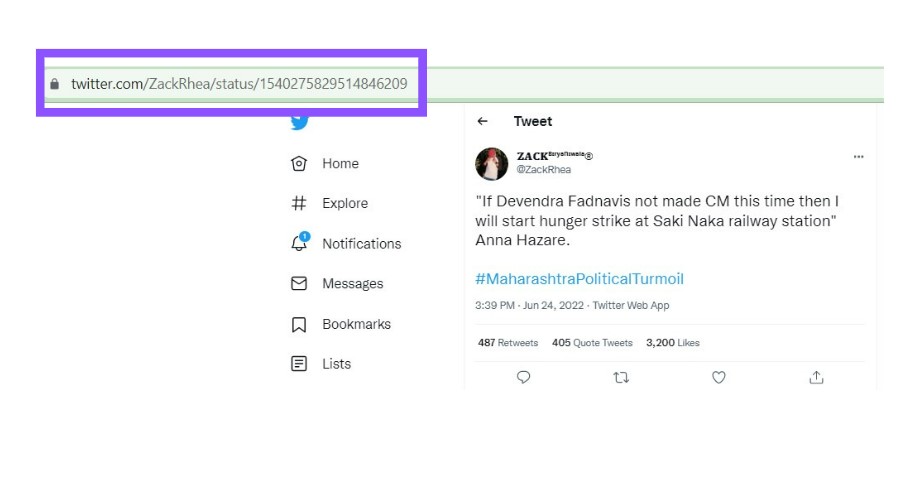
Task: Open Explore via the hashtag icon
Action: [298, 204]
